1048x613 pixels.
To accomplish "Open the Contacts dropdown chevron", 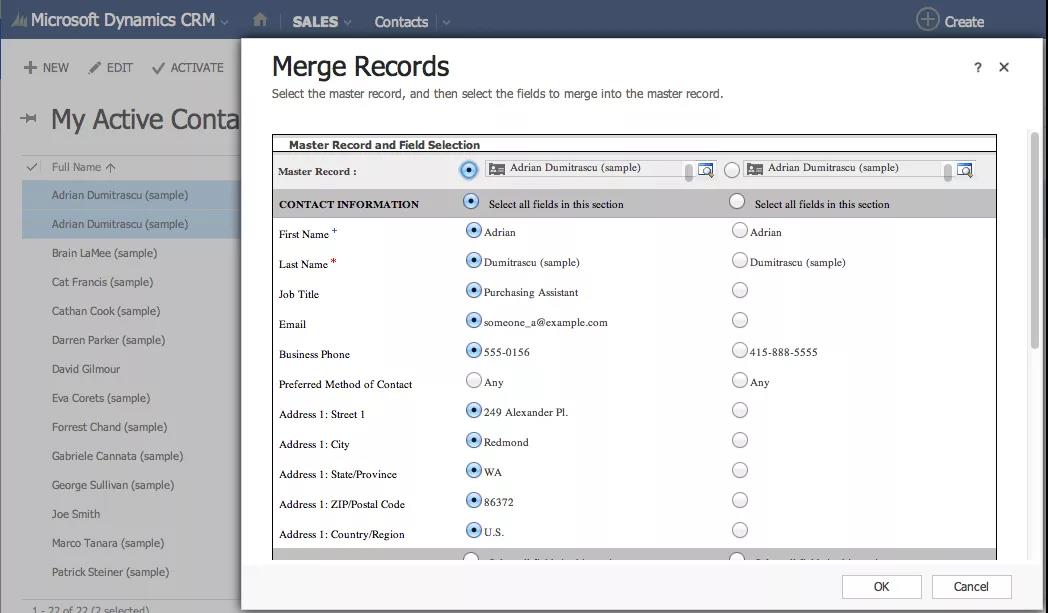I will click(446, 22).
